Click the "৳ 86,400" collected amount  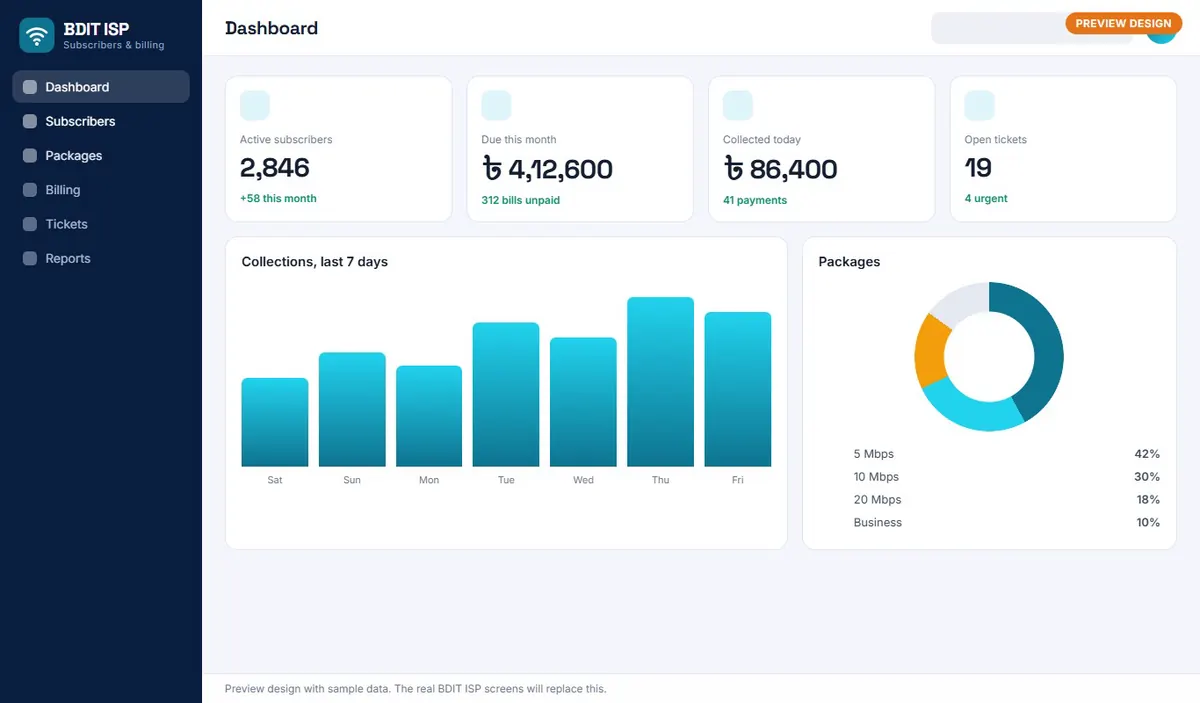(780, 169)
